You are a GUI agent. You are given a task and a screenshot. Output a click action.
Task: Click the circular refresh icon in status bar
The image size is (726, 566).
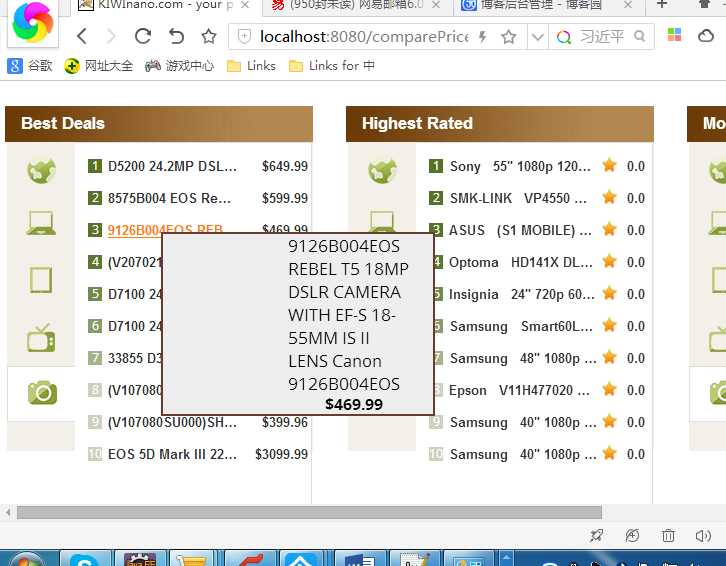(x=632, y=536)
